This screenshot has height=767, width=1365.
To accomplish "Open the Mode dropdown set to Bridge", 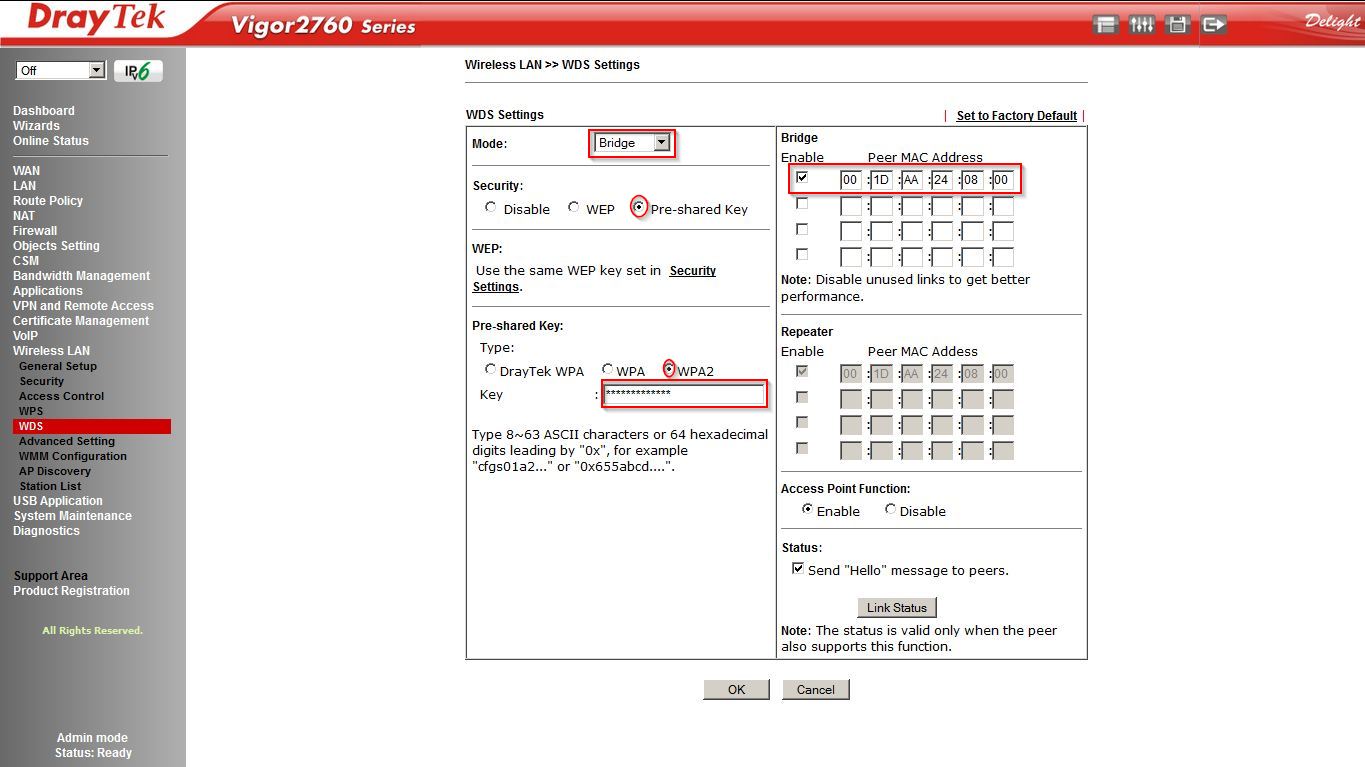I will [632, 143].
